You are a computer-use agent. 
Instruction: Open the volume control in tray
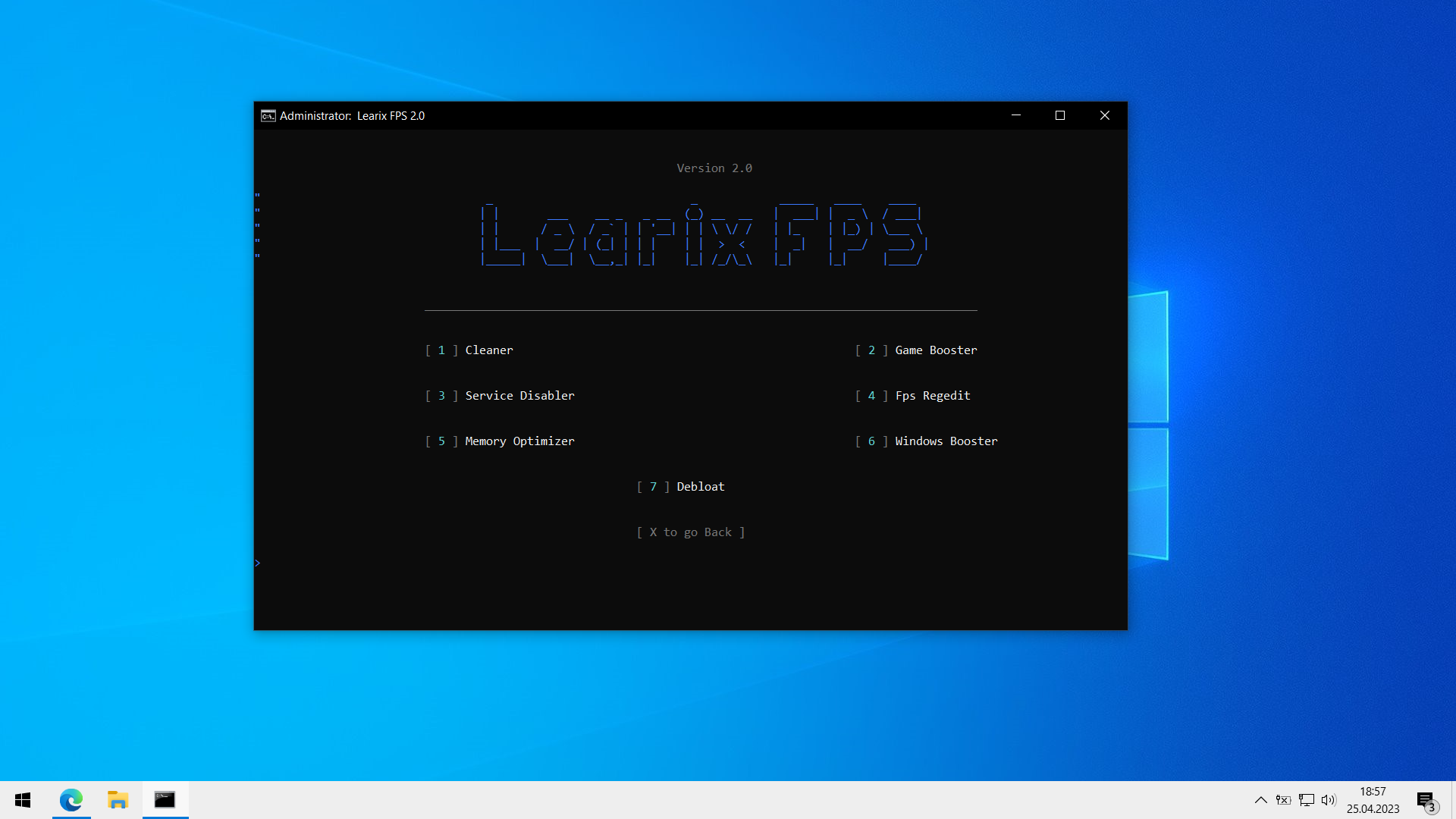click(x=1328, y=800)
